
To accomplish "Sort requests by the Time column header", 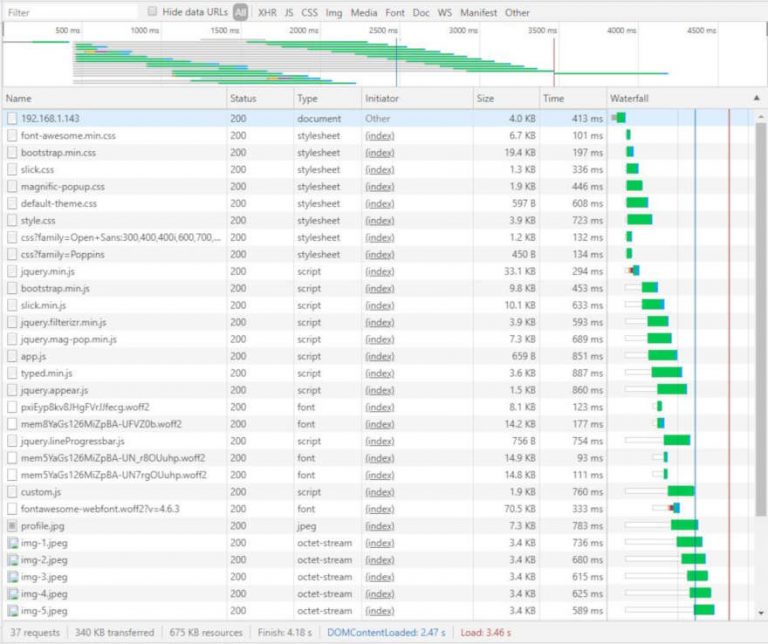I will pyautogui.click(x=553, y=98).
